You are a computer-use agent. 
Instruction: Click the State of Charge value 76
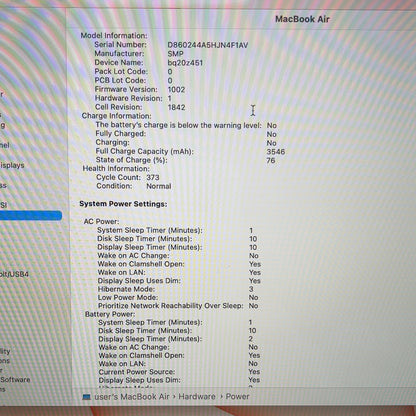[271, 160]
